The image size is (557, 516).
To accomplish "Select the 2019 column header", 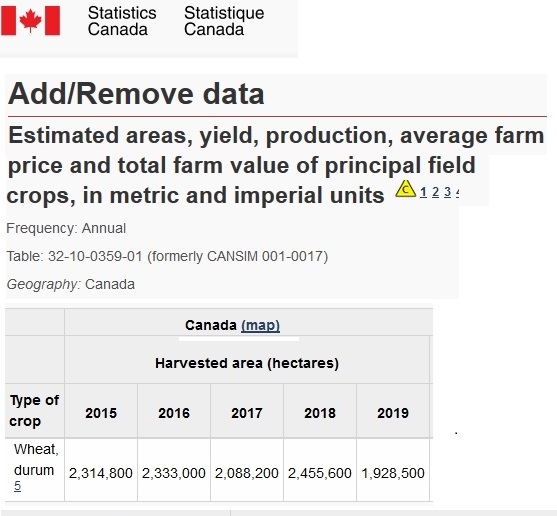I will pyautogui.click(x=393, y=413).
